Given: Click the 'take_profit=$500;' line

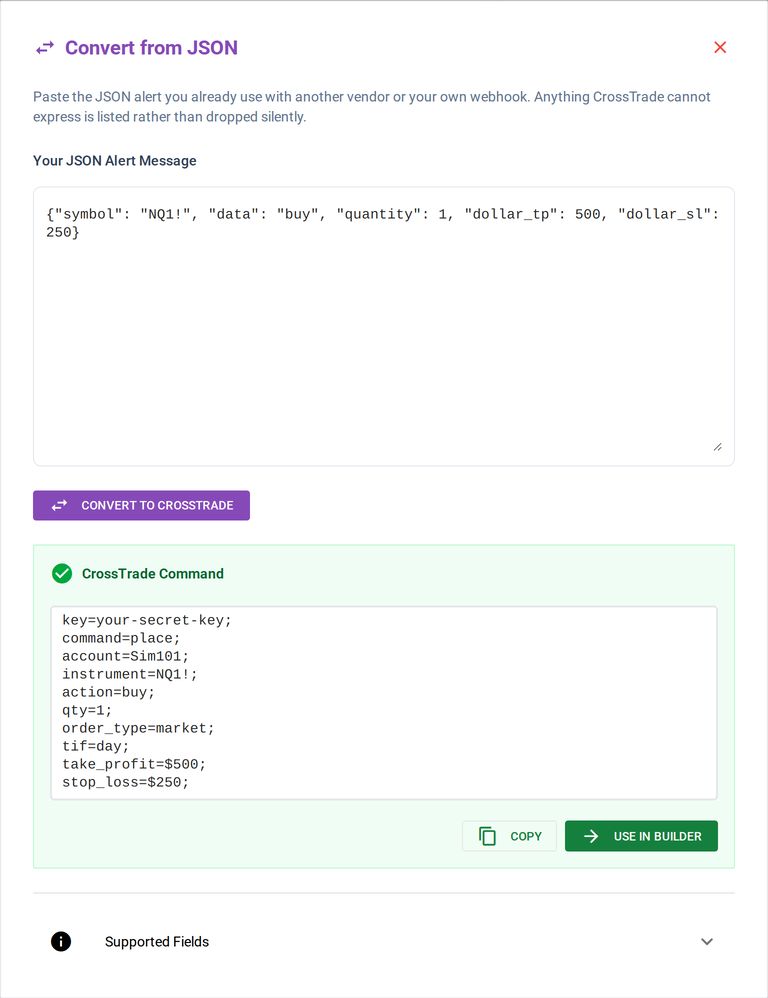Looking at the screenshot, I should 134,764.
